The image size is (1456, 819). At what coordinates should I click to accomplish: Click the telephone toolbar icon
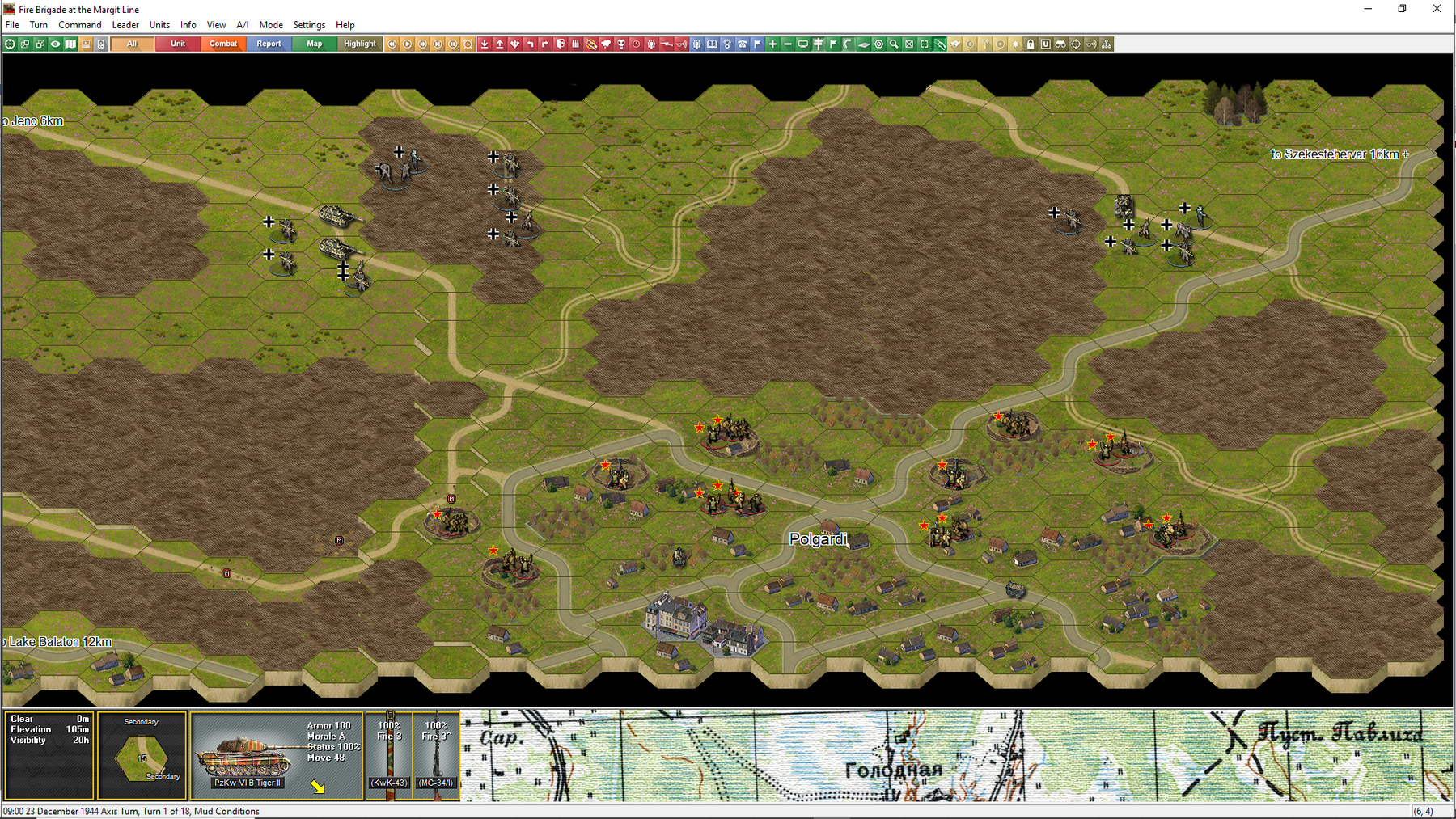coord(742,44)
